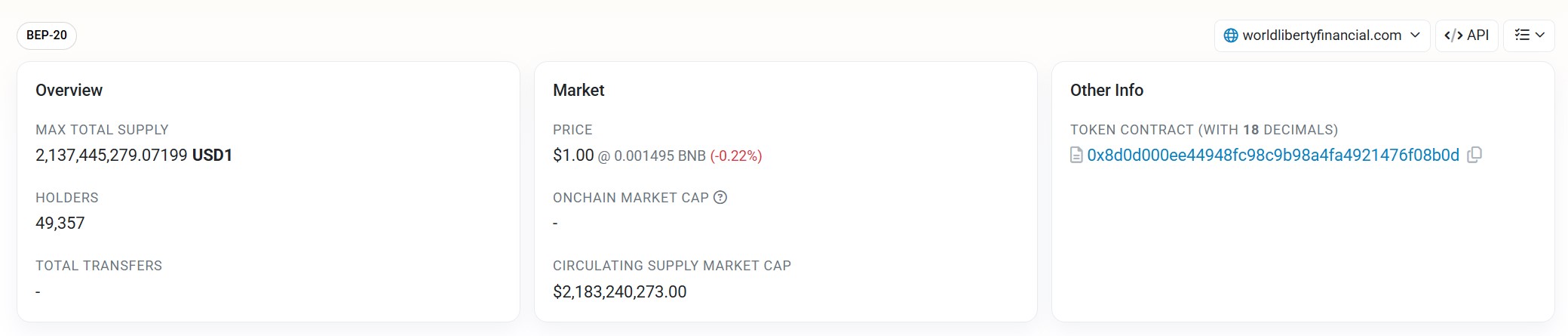This screenshot has height=336, width=1568.
Task: Open the 0x8d0d000ee449 token contract link
Action: (x=1272, y=156)
